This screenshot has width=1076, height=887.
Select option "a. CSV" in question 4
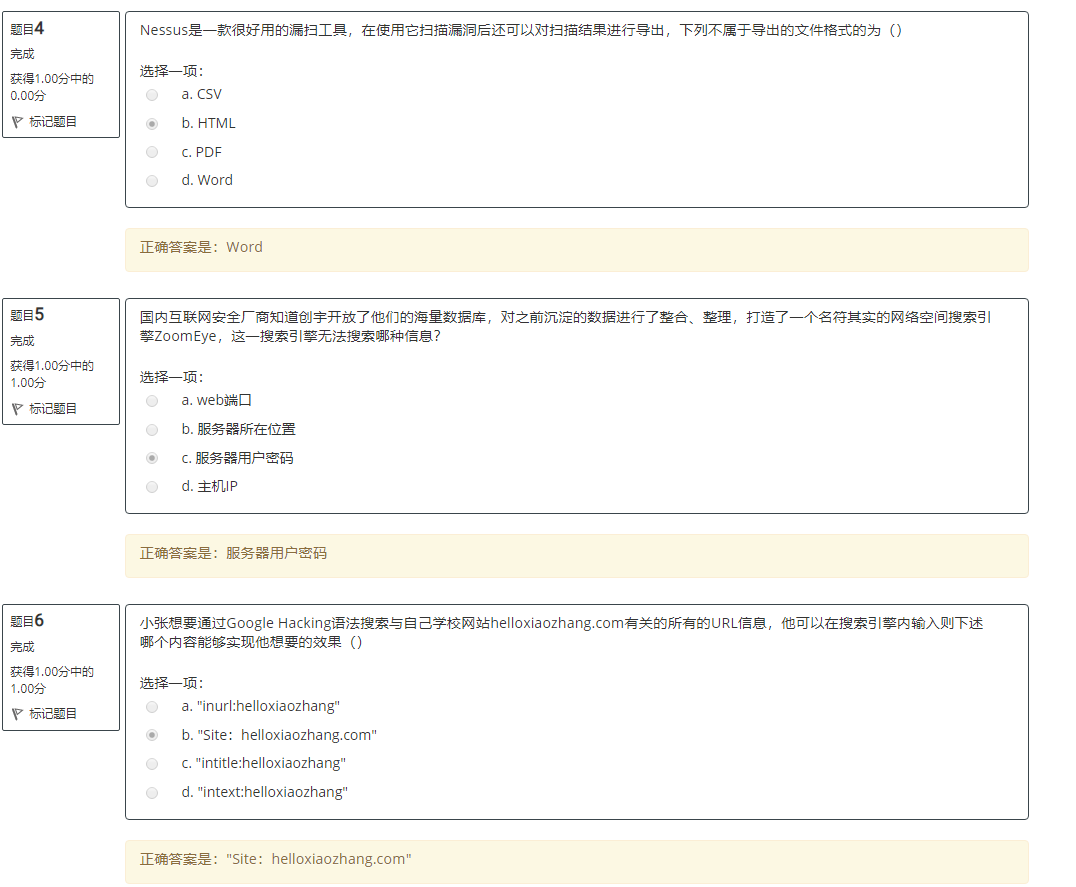coord(151,94)
